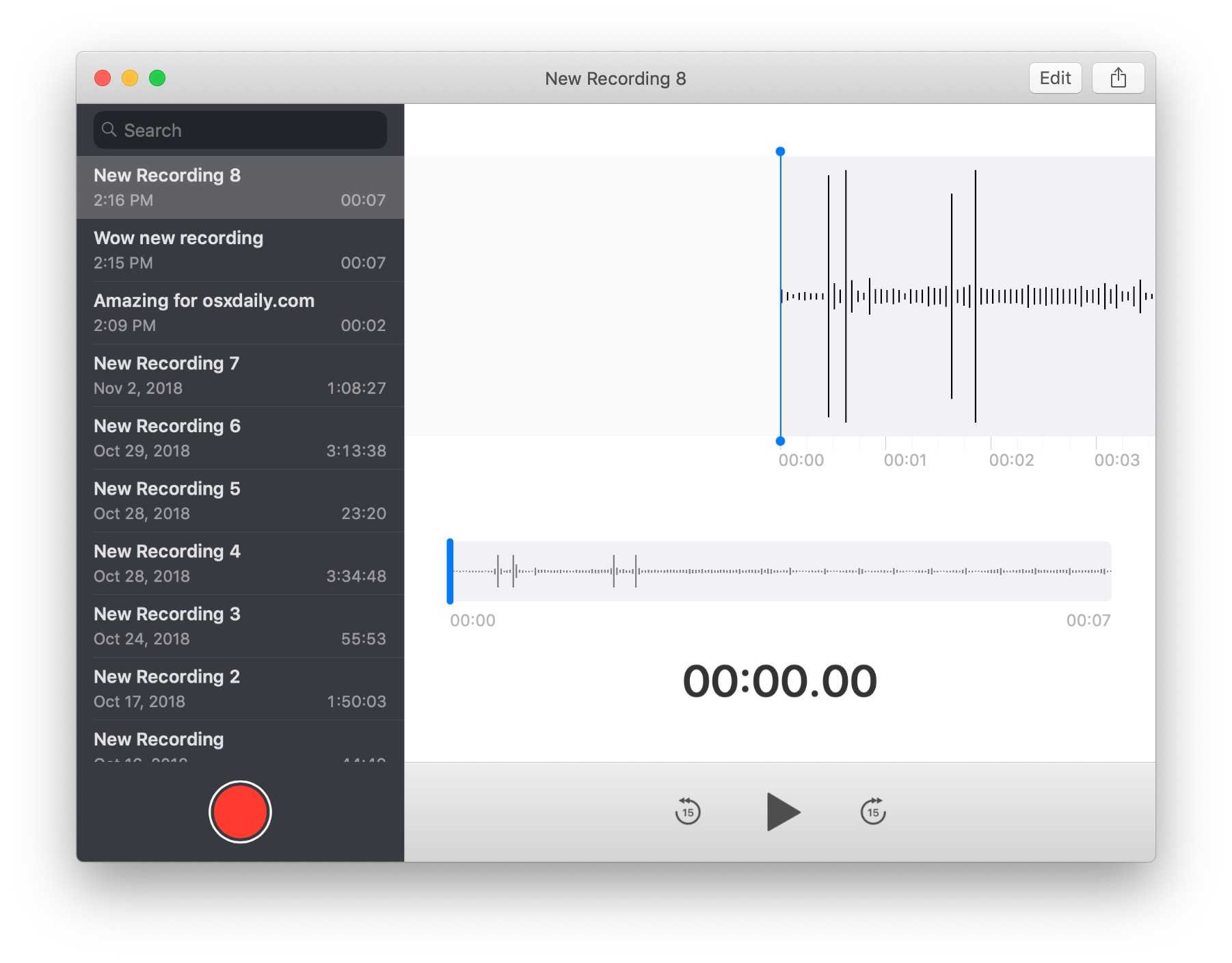Skip forward 15 seconds
Screen dimensions: 1232x963
pos(873,811)
